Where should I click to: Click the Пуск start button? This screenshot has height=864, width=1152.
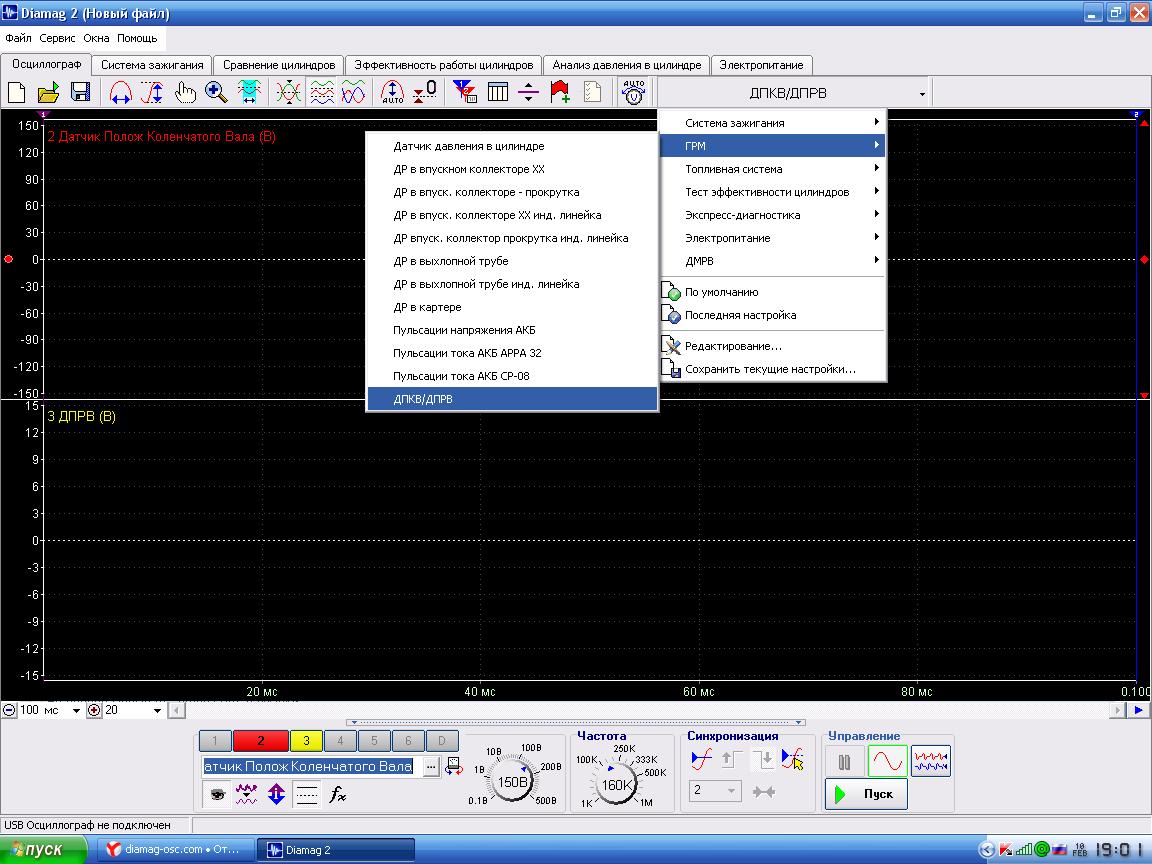point(866,794)
